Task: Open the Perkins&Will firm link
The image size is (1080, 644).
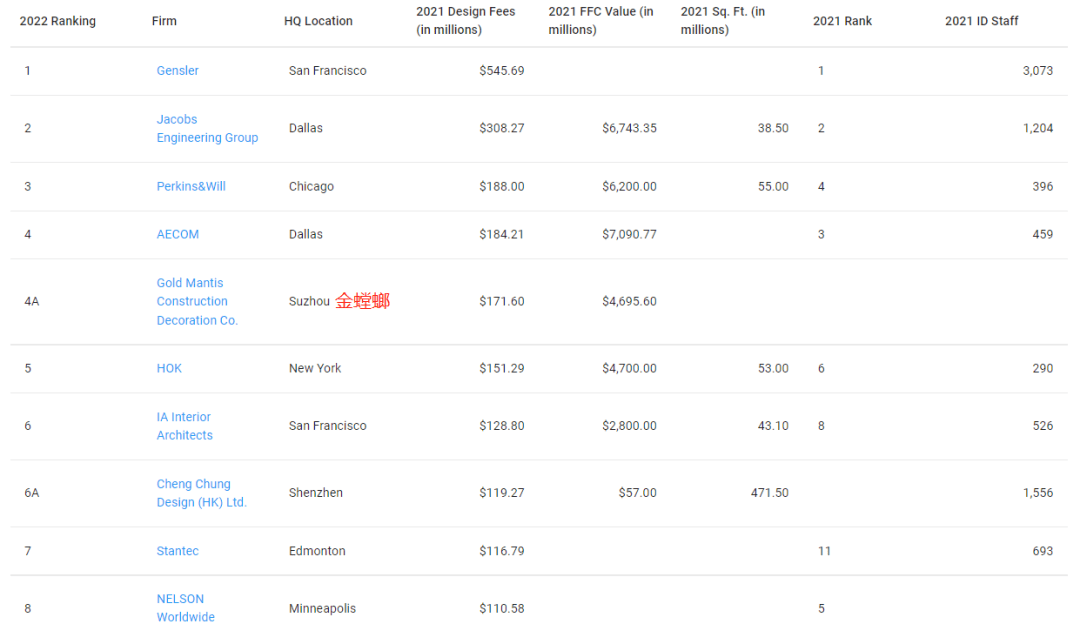Action: pos(191,187)
